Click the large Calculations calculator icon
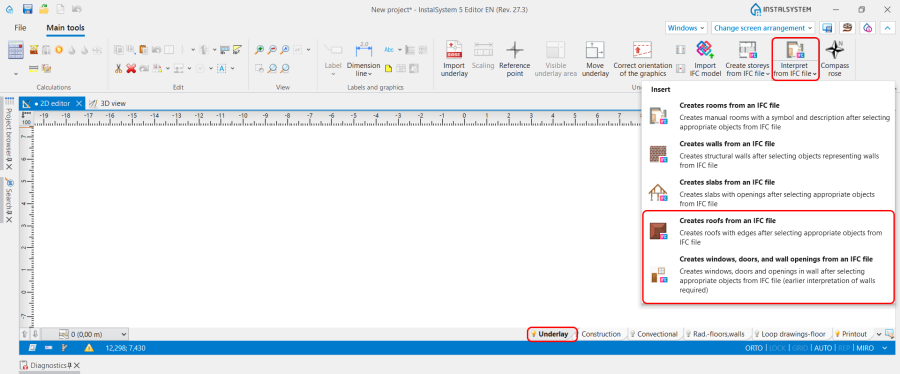 tap(15, 50)
